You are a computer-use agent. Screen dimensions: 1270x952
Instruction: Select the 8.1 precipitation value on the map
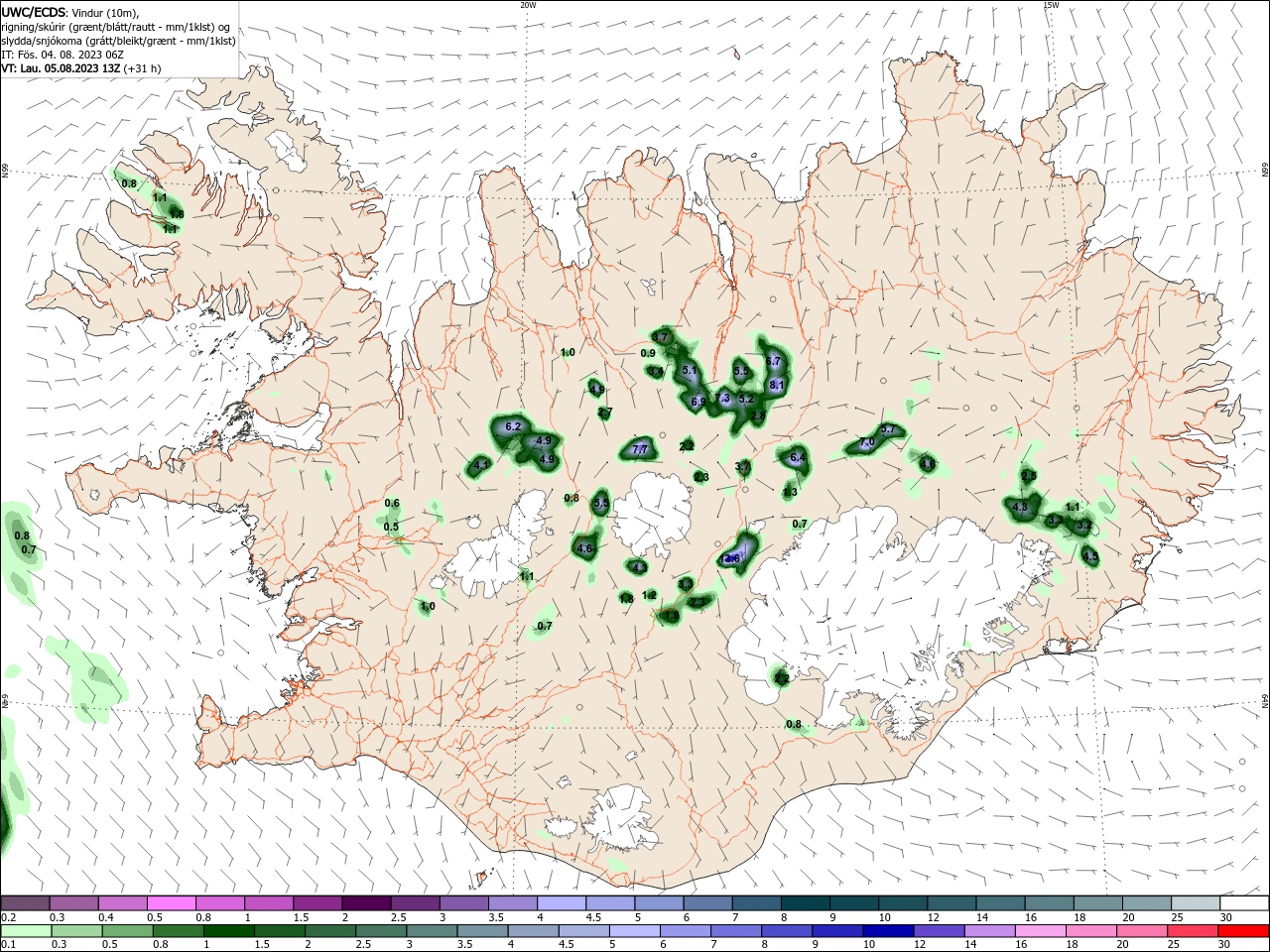[777, 385]
